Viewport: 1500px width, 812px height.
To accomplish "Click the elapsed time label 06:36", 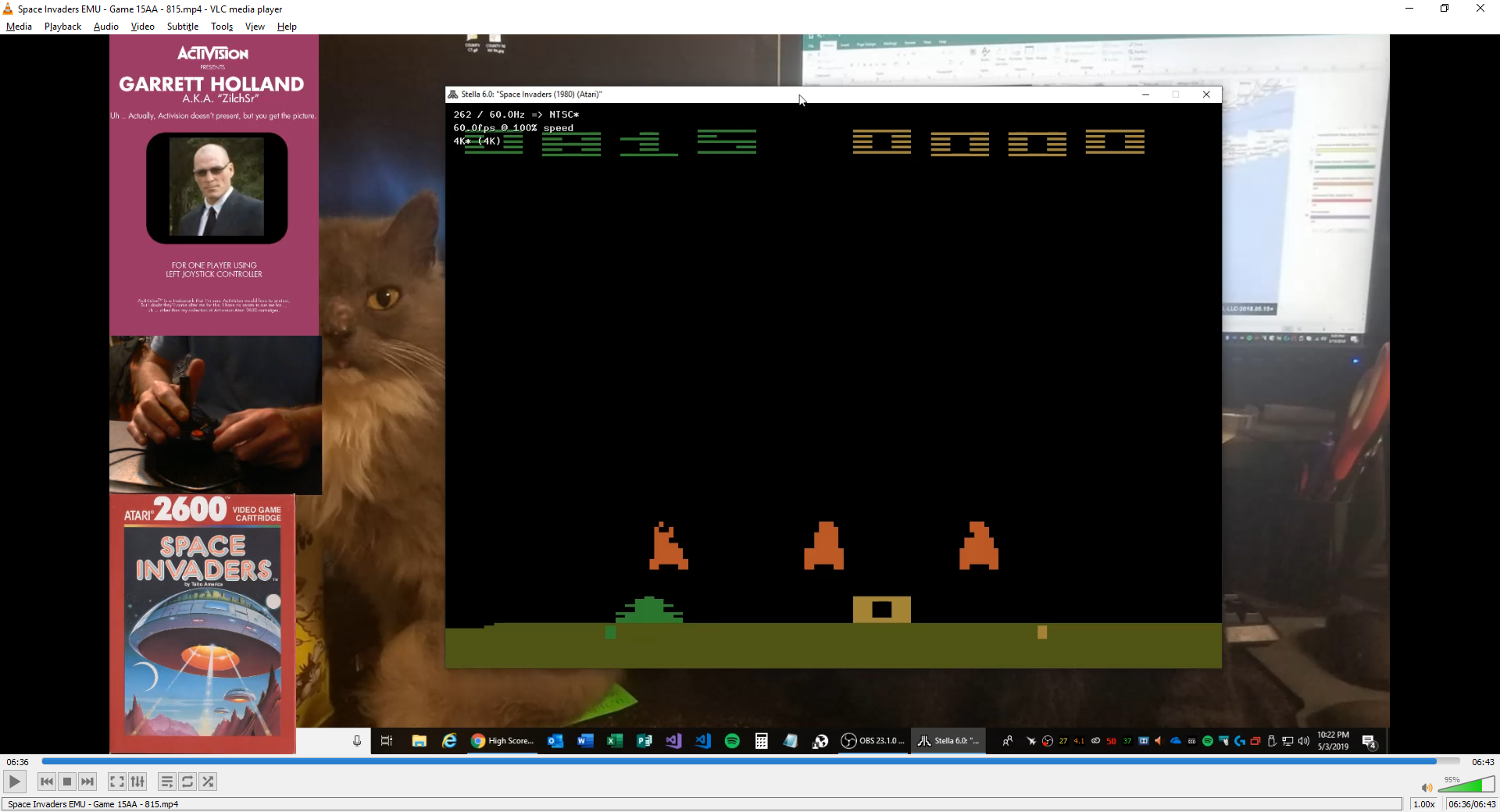I will tap(18, 762).
